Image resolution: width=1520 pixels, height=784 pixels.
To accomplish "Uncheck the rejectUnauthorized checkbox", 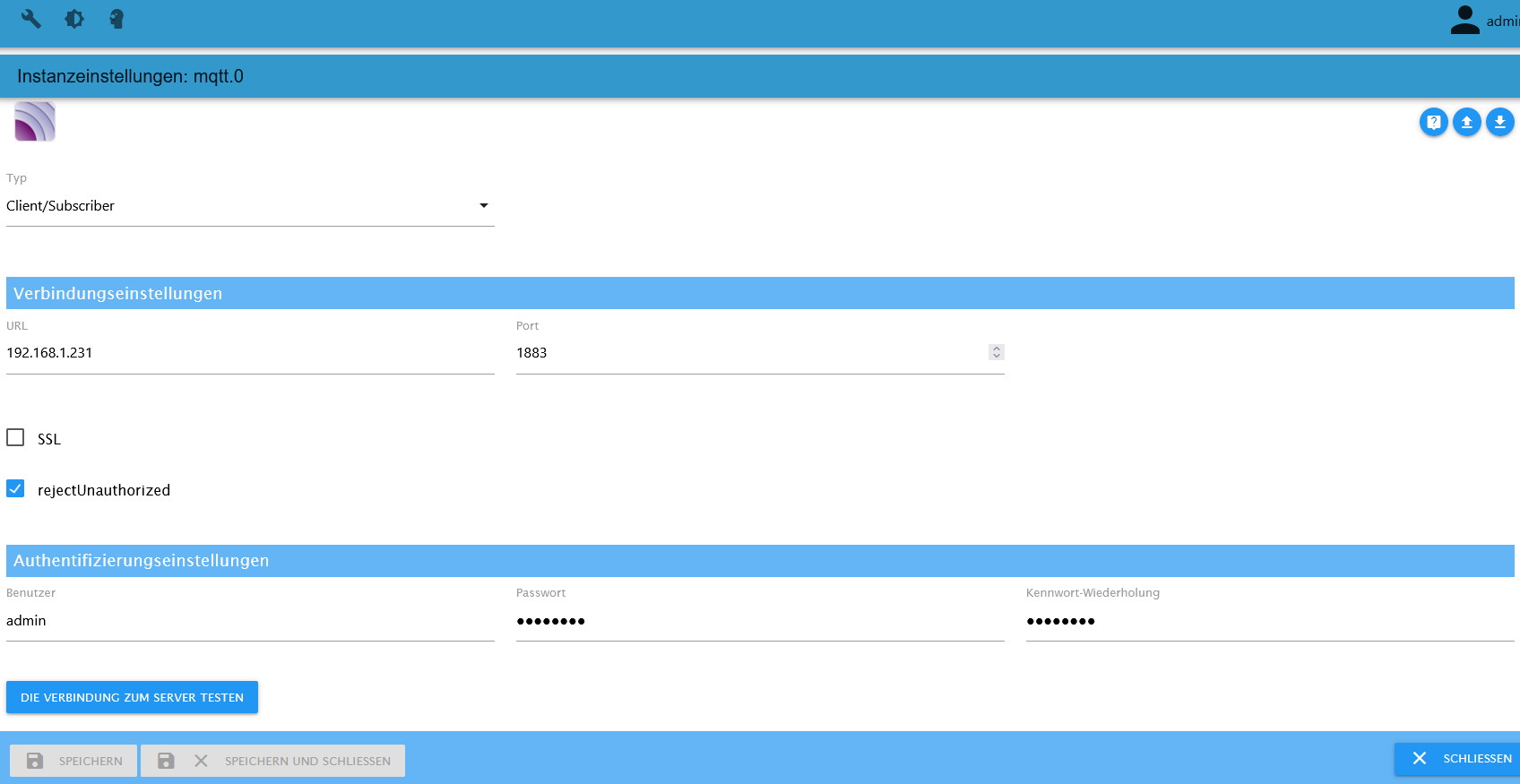I will pos(15,488).
